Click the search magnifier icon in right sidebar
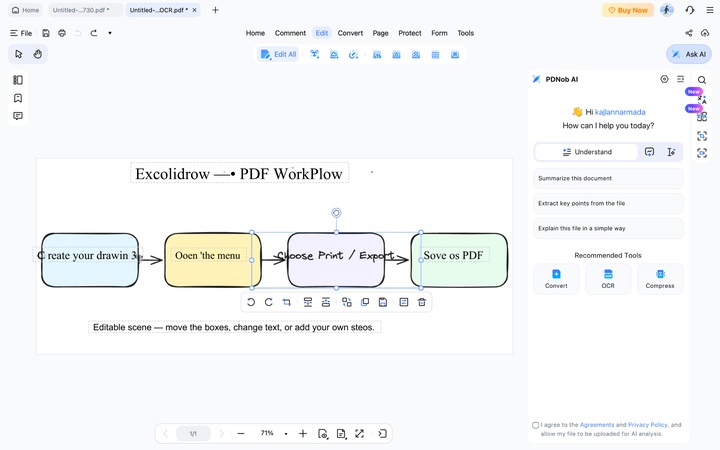Screen dimensions: 720x450 point(702,80)
